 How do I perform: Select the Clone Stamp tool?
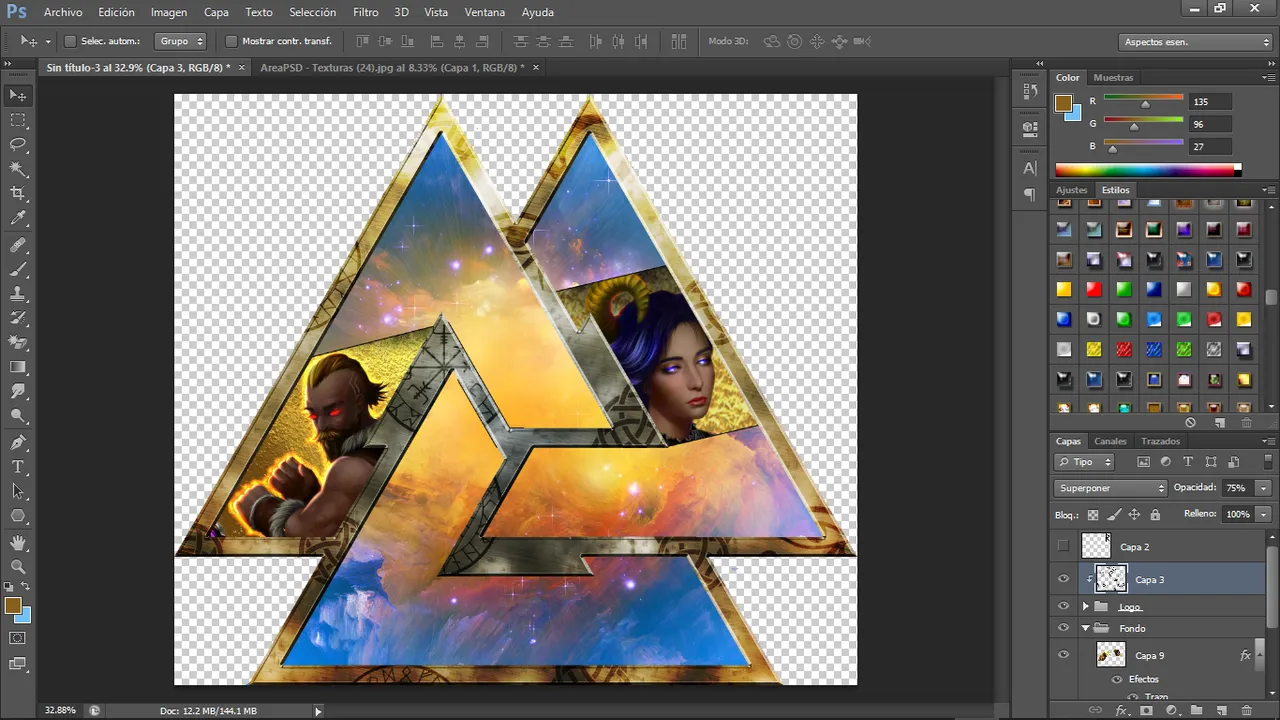pyautogui.click(x=18, y=294)
